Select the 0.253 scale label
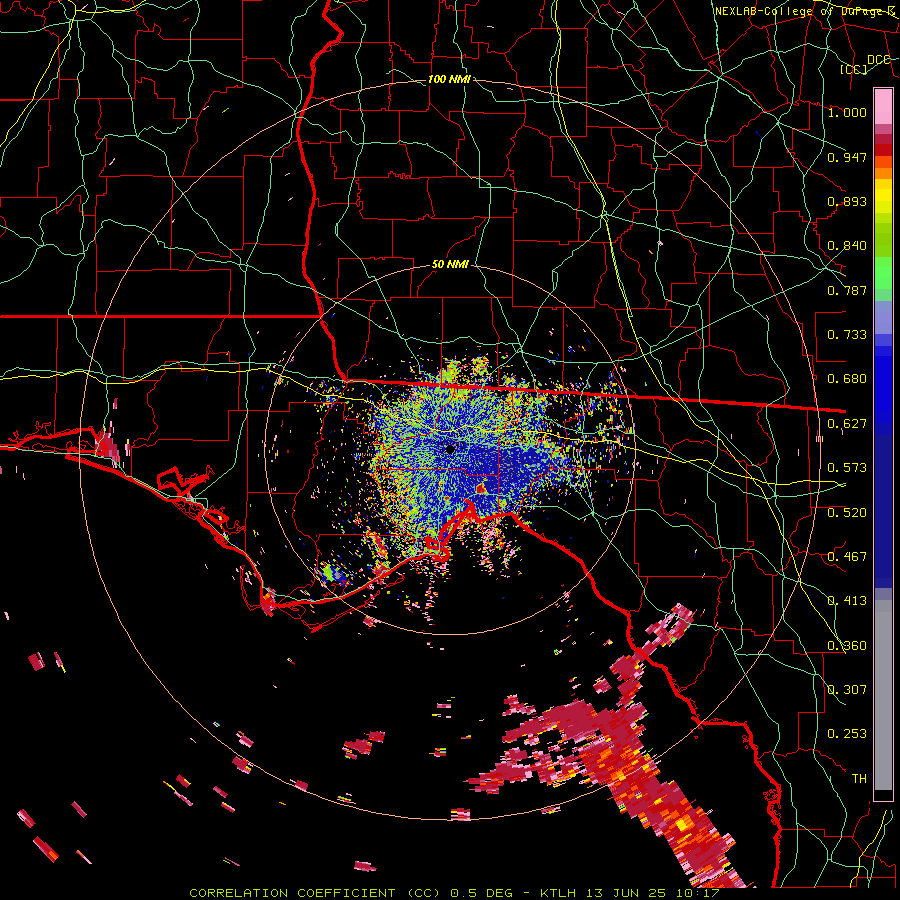This screenshot has width=900, height=900. pyautogui.click(x=847, y=734)
